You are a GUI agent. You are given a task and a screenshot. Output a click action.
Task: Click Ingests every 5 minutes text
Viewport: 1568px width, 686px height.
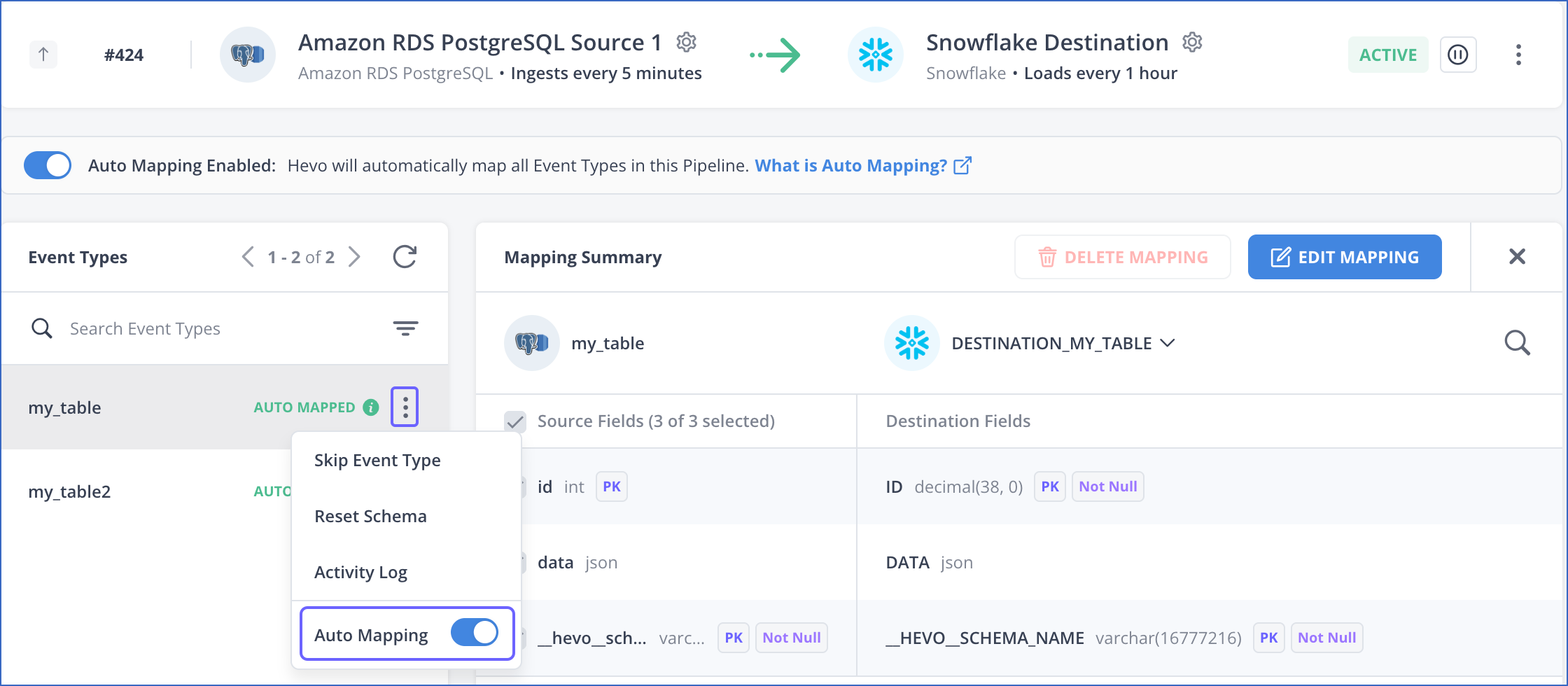click(606, 73)
